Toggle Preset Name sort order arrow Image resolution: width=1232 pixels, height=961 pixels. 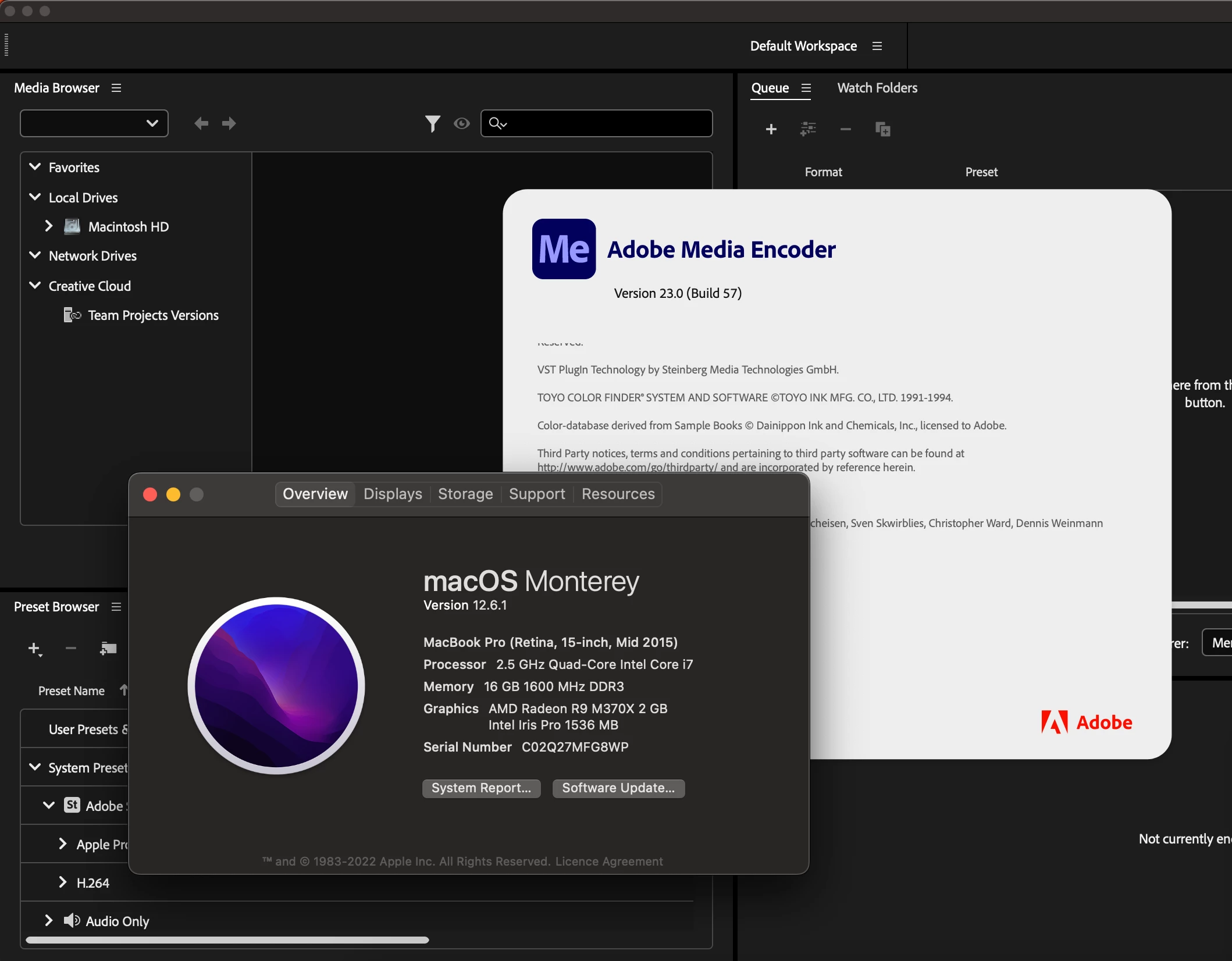(123, 691)
